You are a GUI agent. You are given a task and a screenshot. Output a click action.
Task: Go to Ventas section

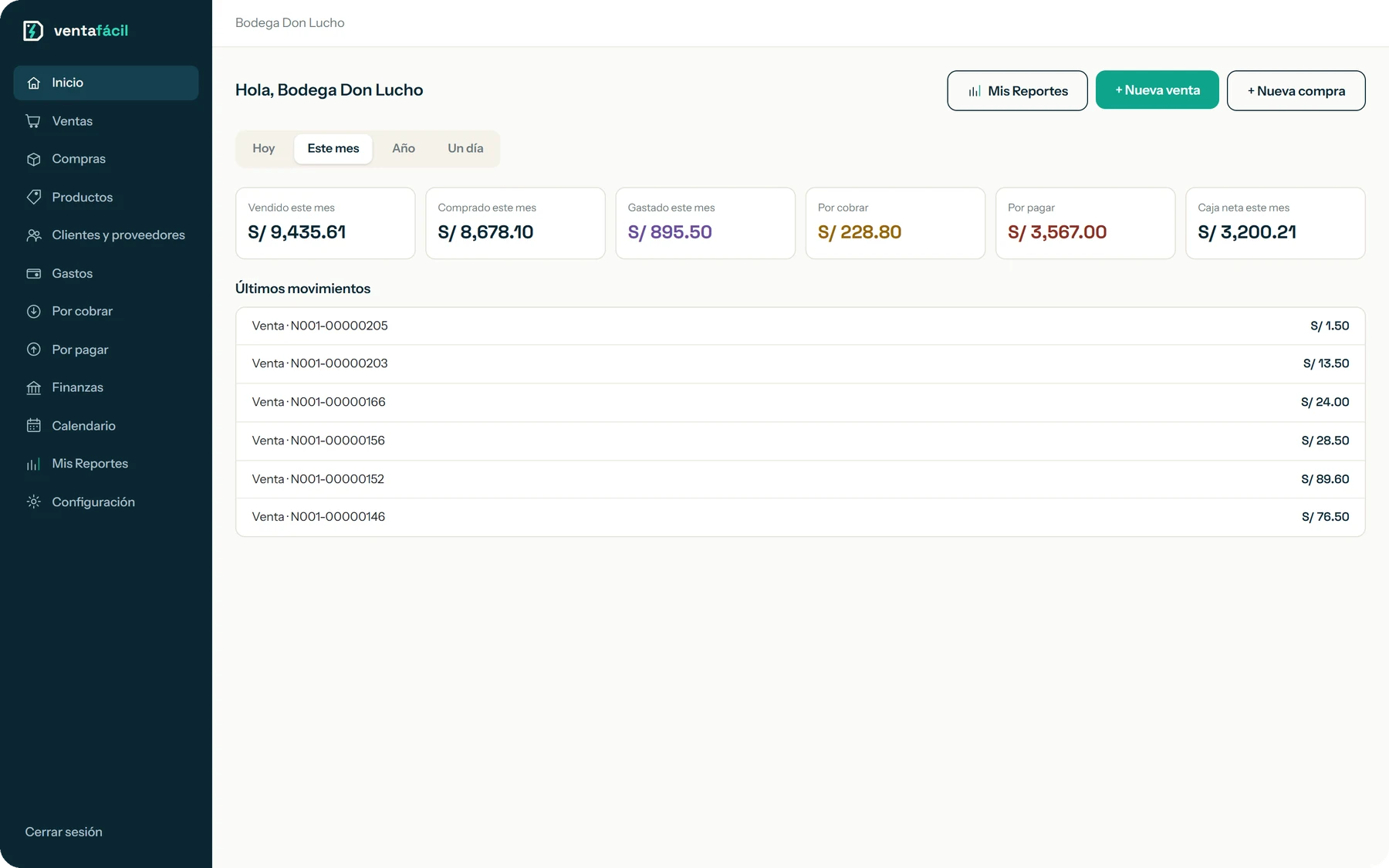pos(106,121)
